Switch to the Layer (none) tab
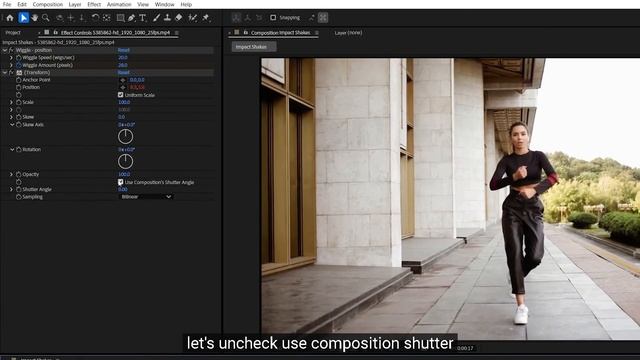This screenshot has height=360, width=640. (x=348, y=33)
